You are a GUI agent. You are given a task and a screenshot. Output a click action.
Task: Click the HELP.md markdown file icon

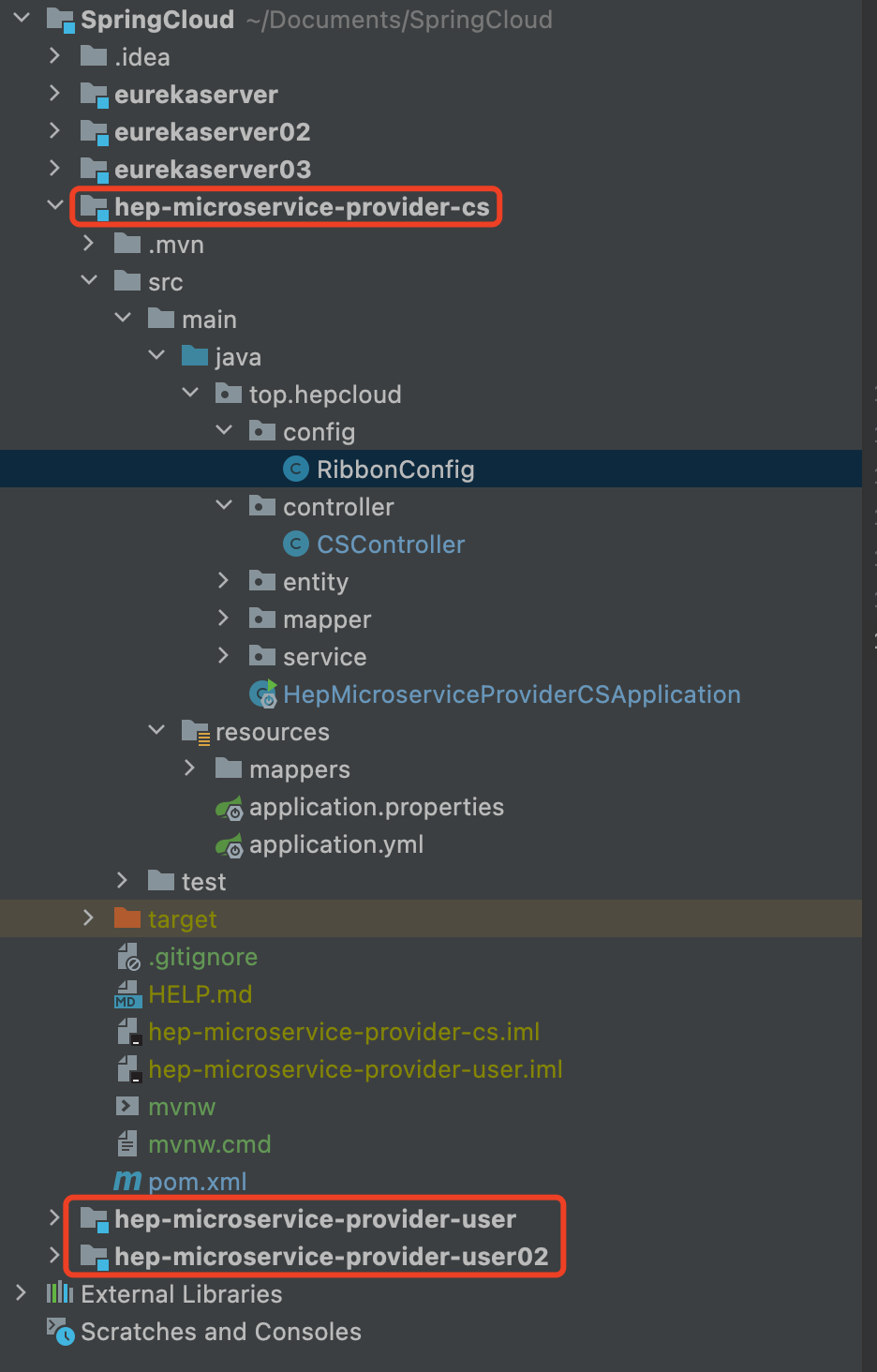(x=126, y=994)
